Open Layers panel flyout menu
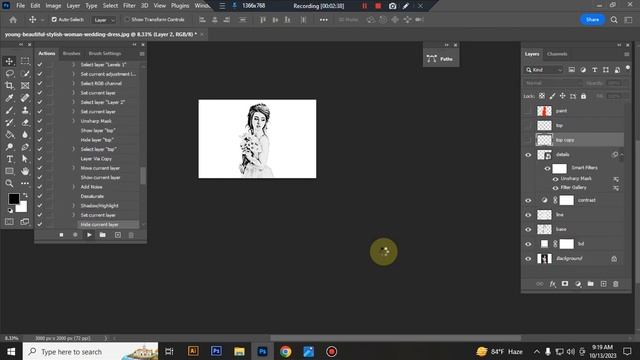The width and height of the screenshot is (640, 360). (627, 54)
